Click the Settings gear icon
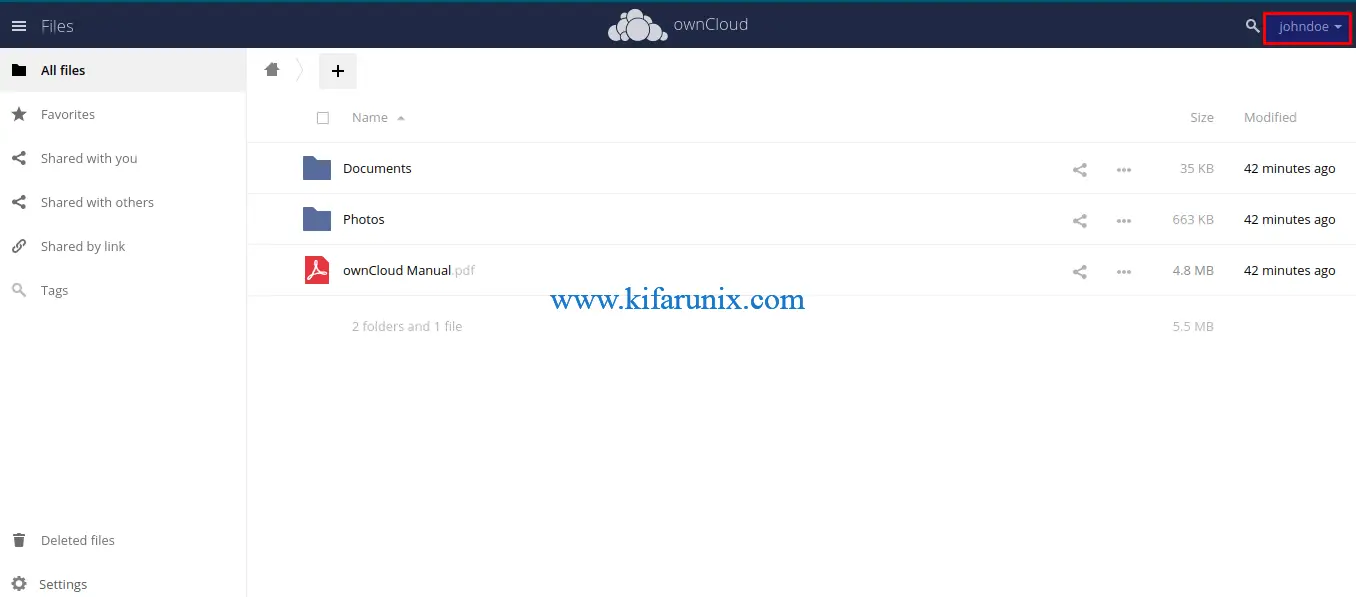 tap(19, 584)
